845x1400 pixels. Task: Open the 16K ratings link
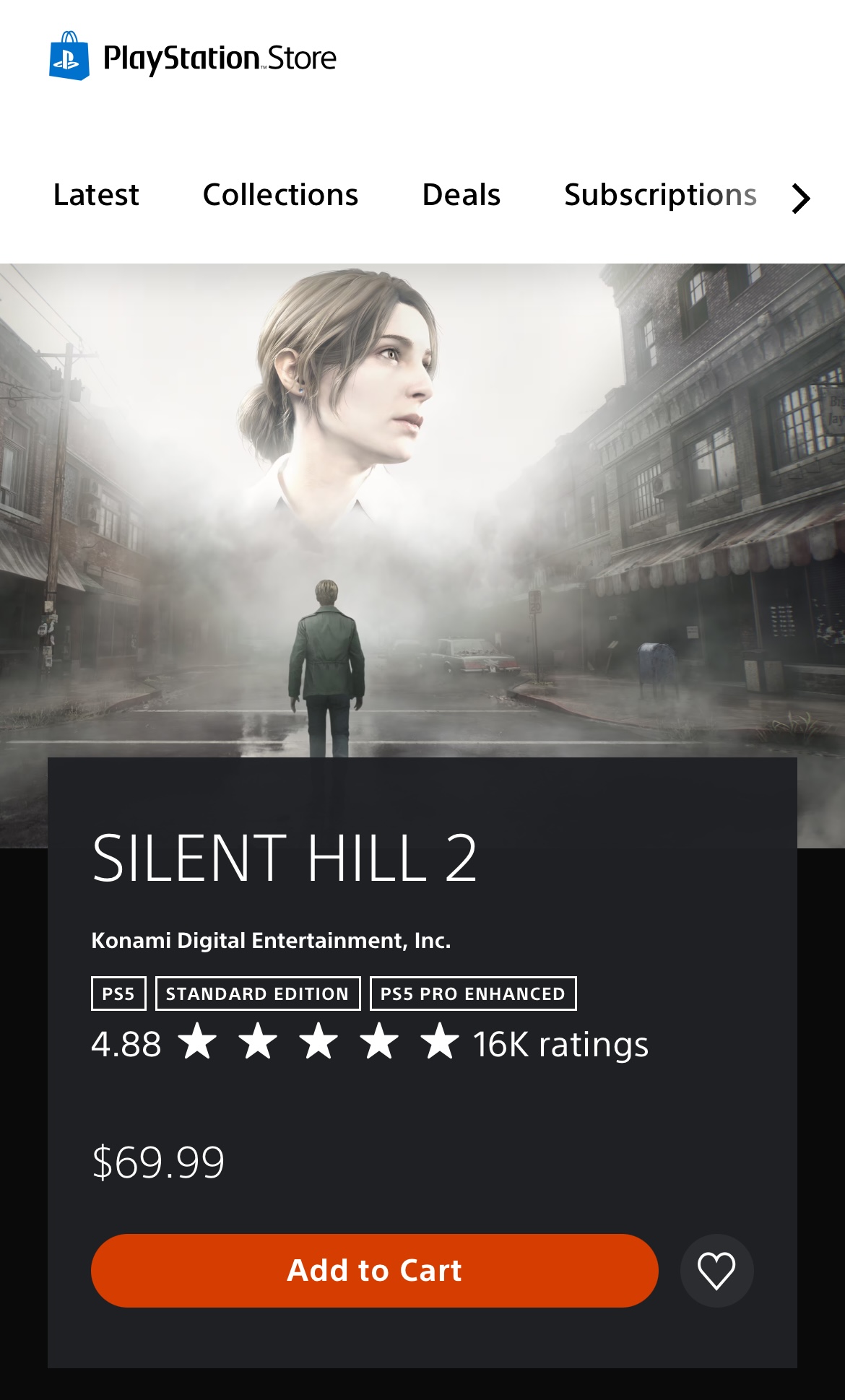point(561,1045)
